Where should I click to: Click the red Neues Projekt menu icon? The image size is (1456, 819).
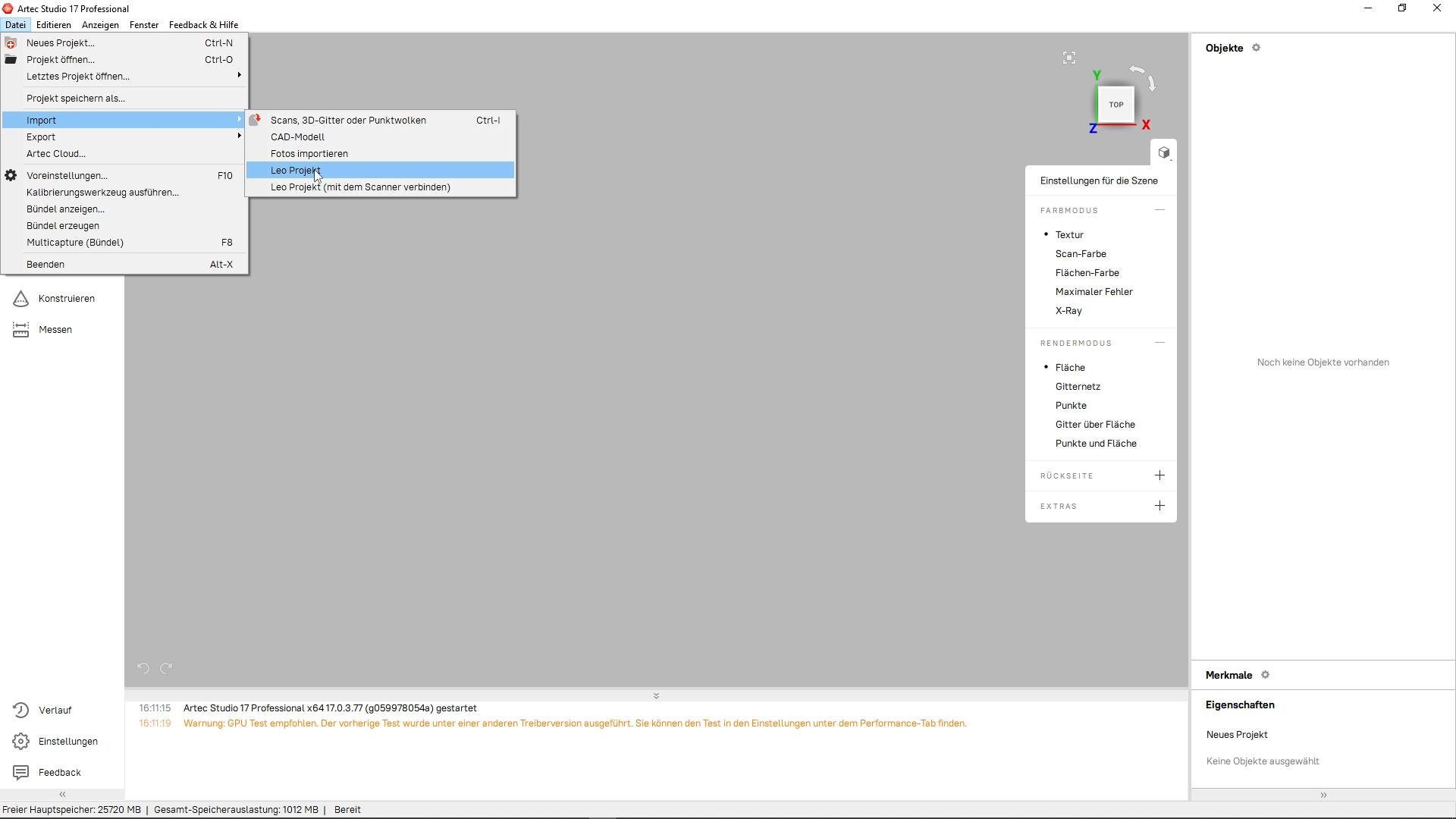tap(11, 43)
